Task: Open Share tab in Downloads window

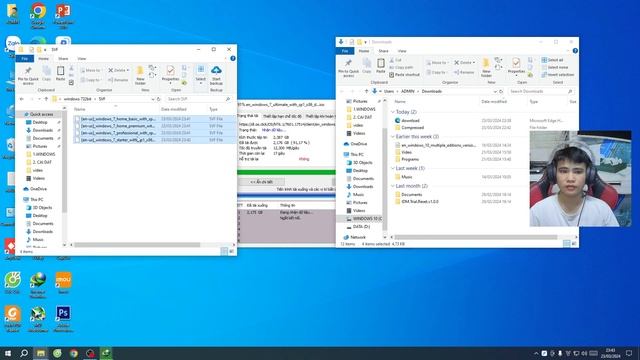Action: point(383,51)
